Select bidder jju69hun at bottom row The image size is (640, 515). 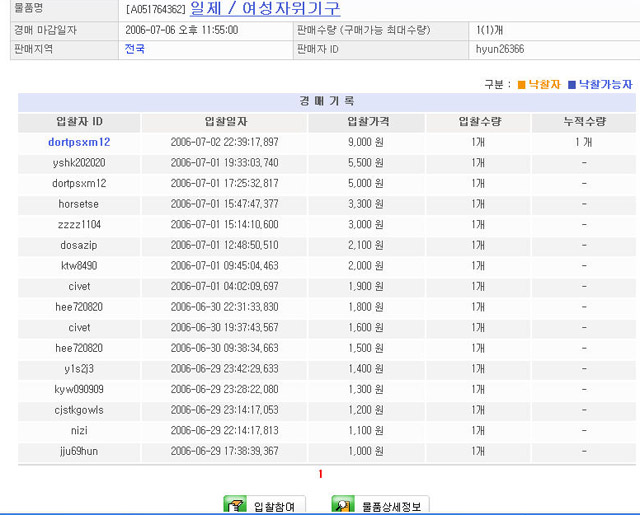click(79, 451)
